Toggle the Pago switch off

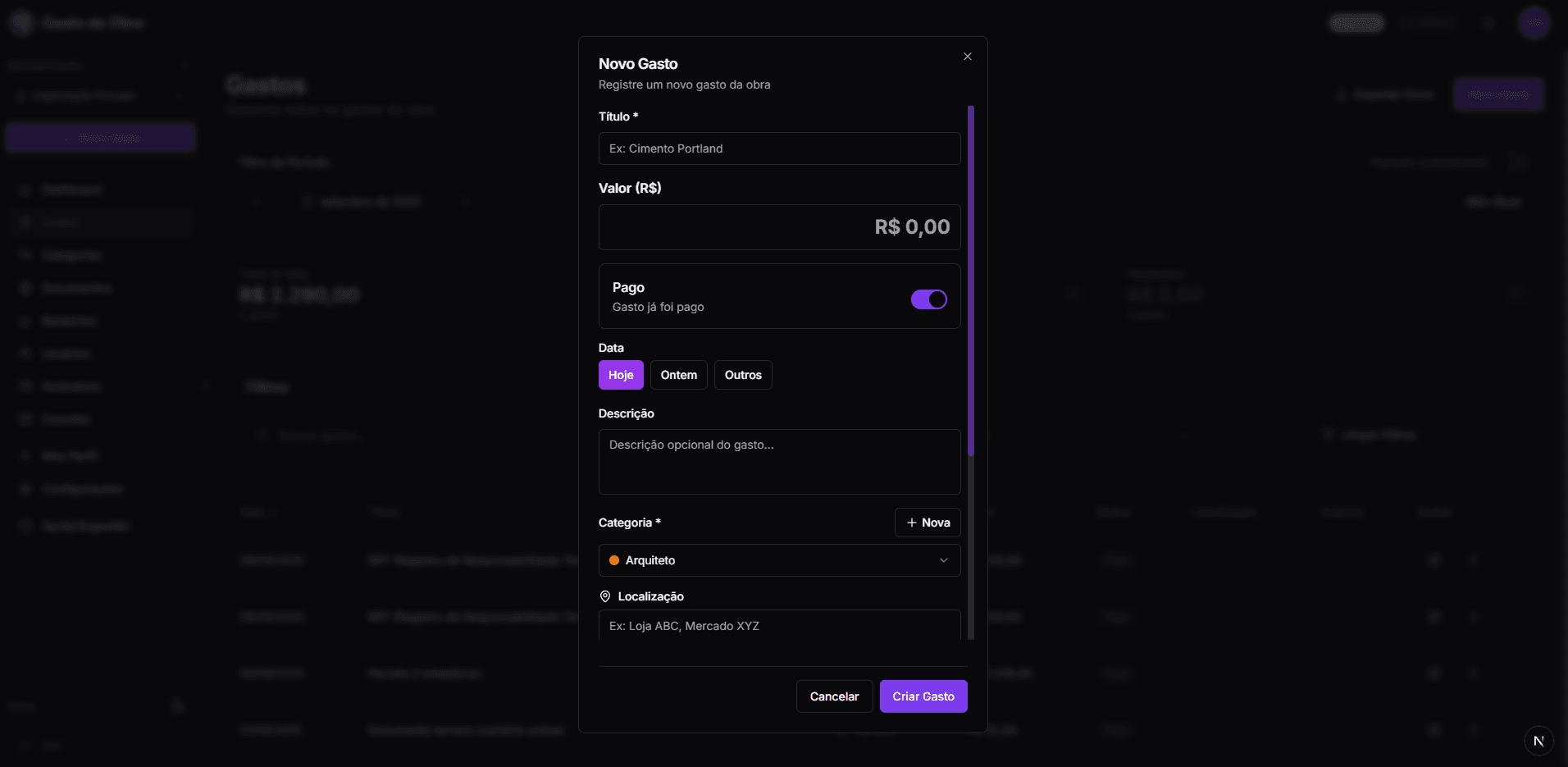point(928,299)
